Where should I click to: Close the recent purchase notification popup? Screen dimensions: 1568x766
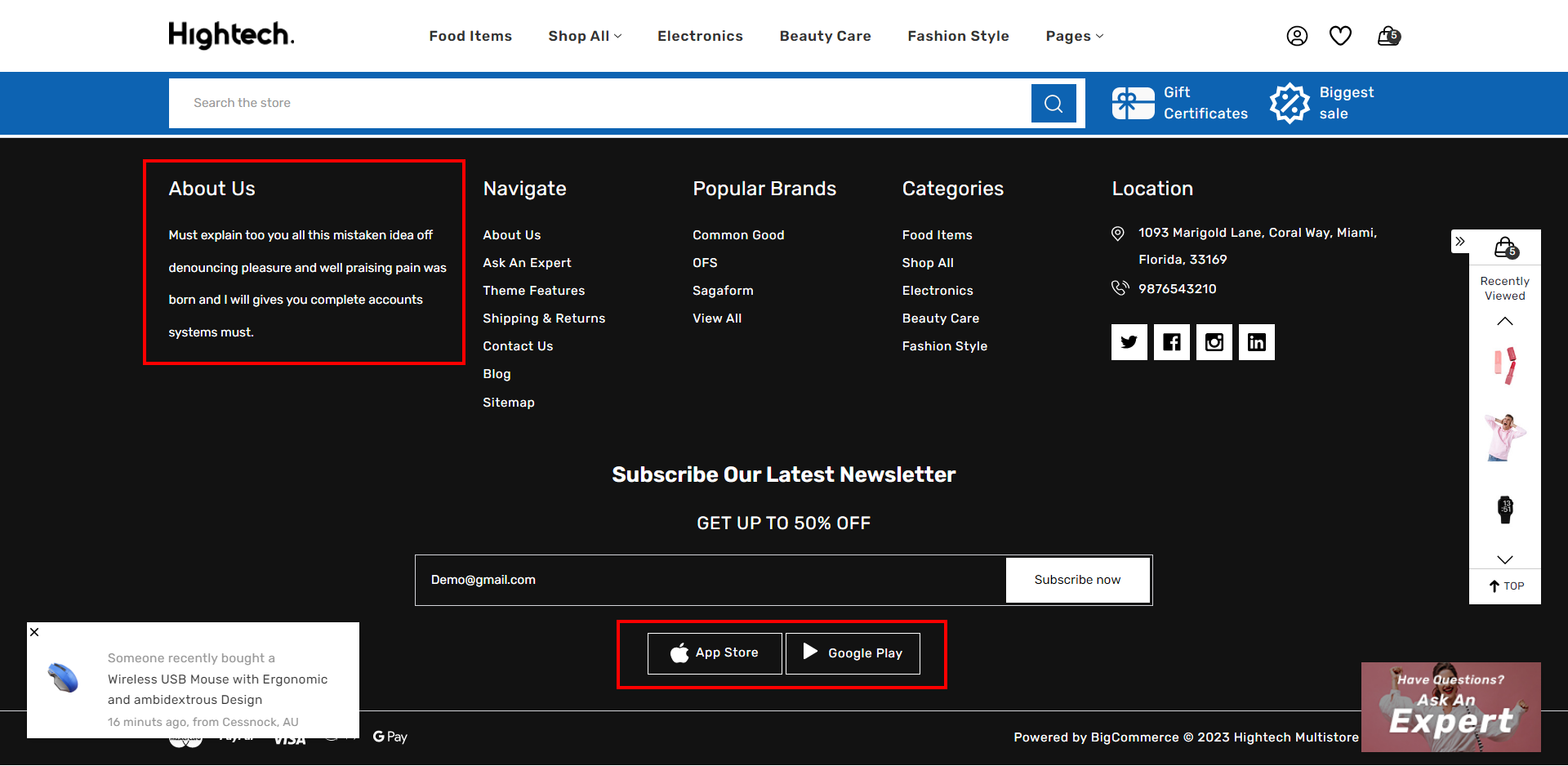[x=34, y=632]
